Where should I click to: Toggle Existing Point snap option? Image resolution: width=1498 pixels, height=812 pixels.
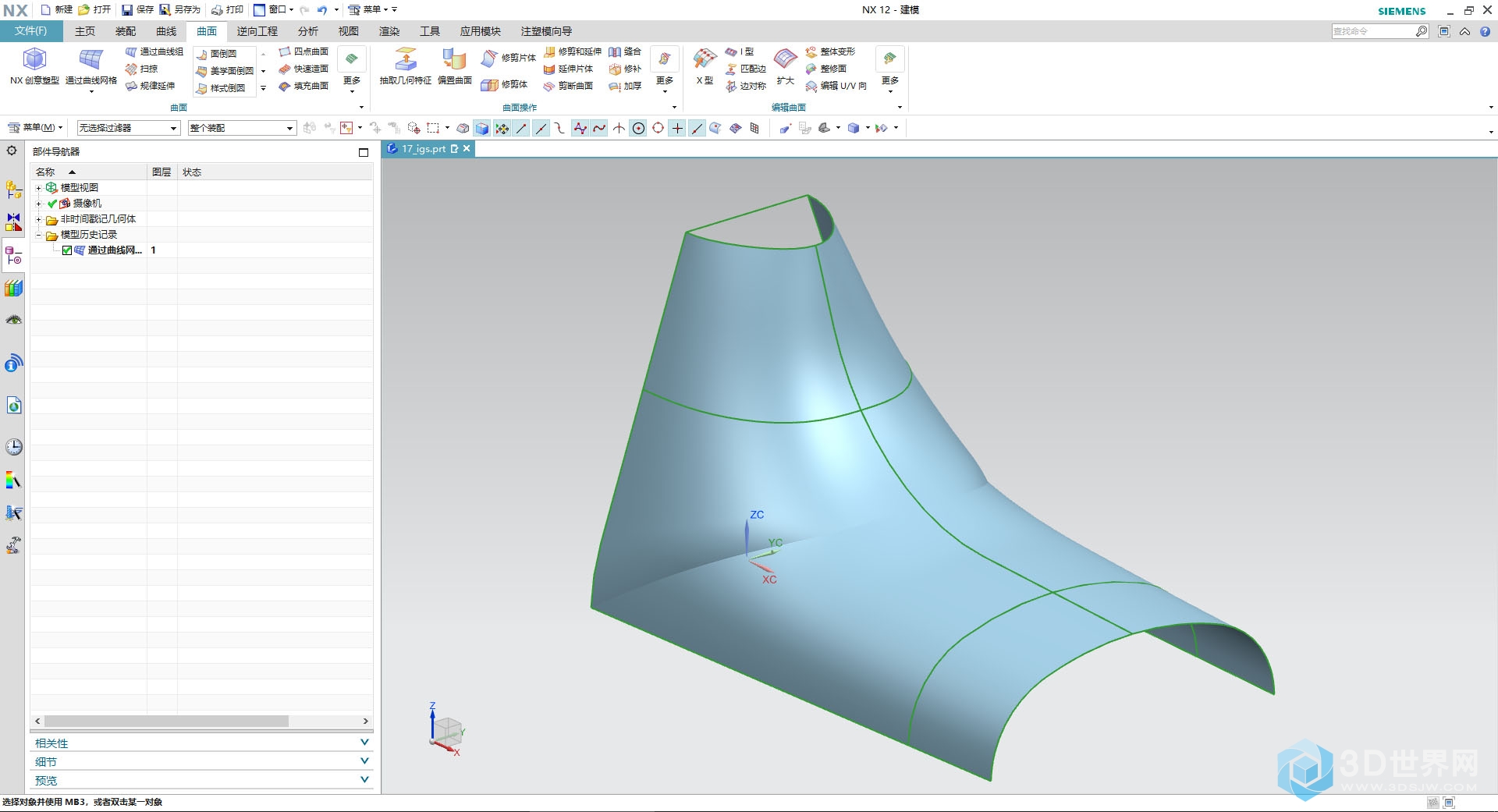677,128
